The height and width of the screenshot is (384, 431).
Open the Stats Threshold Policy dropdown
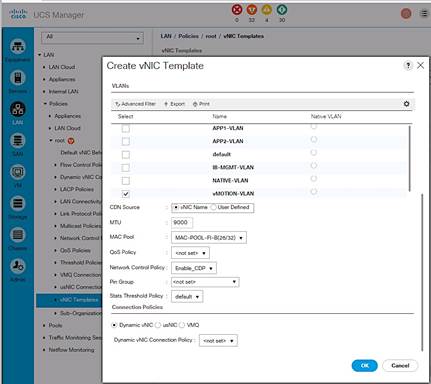click(x=187, y=297)
